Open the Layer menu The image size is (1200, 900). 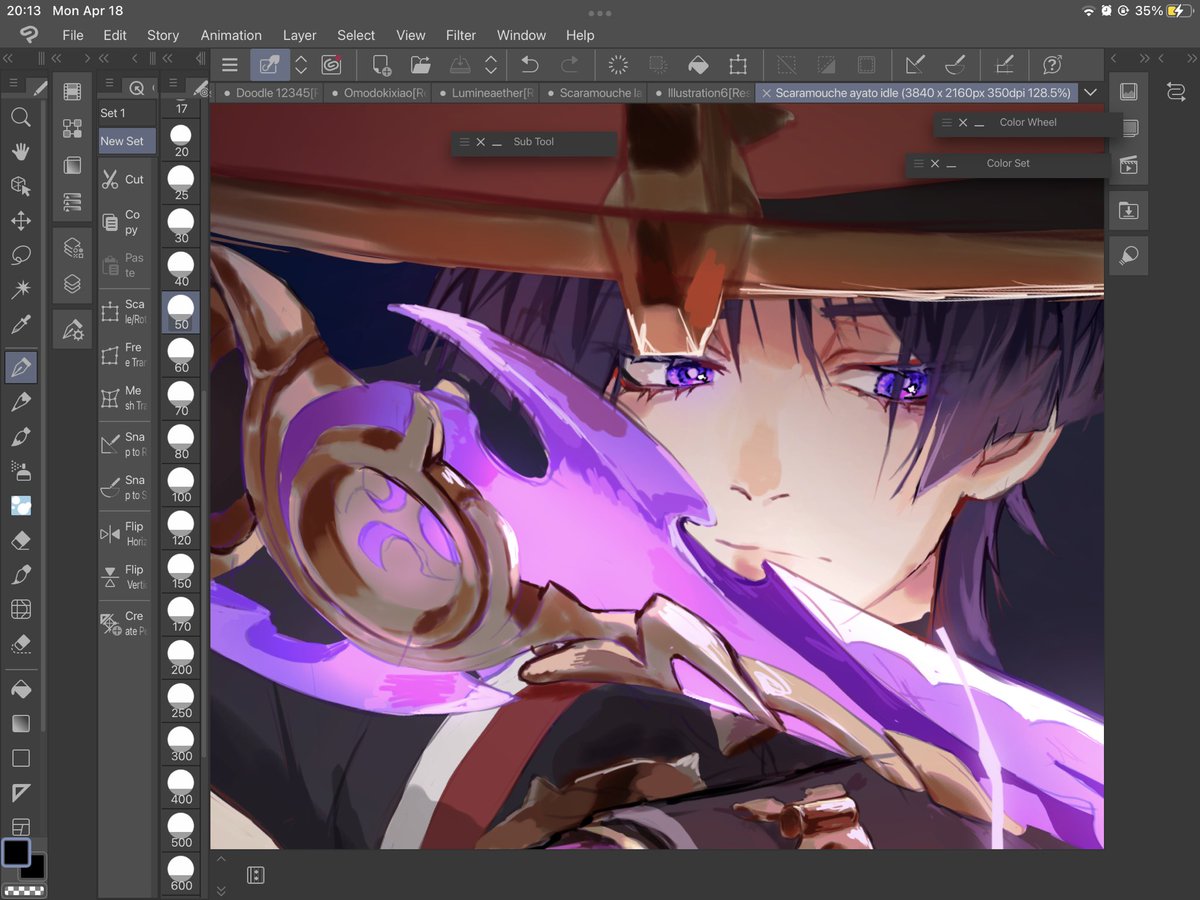coord(299,35)
